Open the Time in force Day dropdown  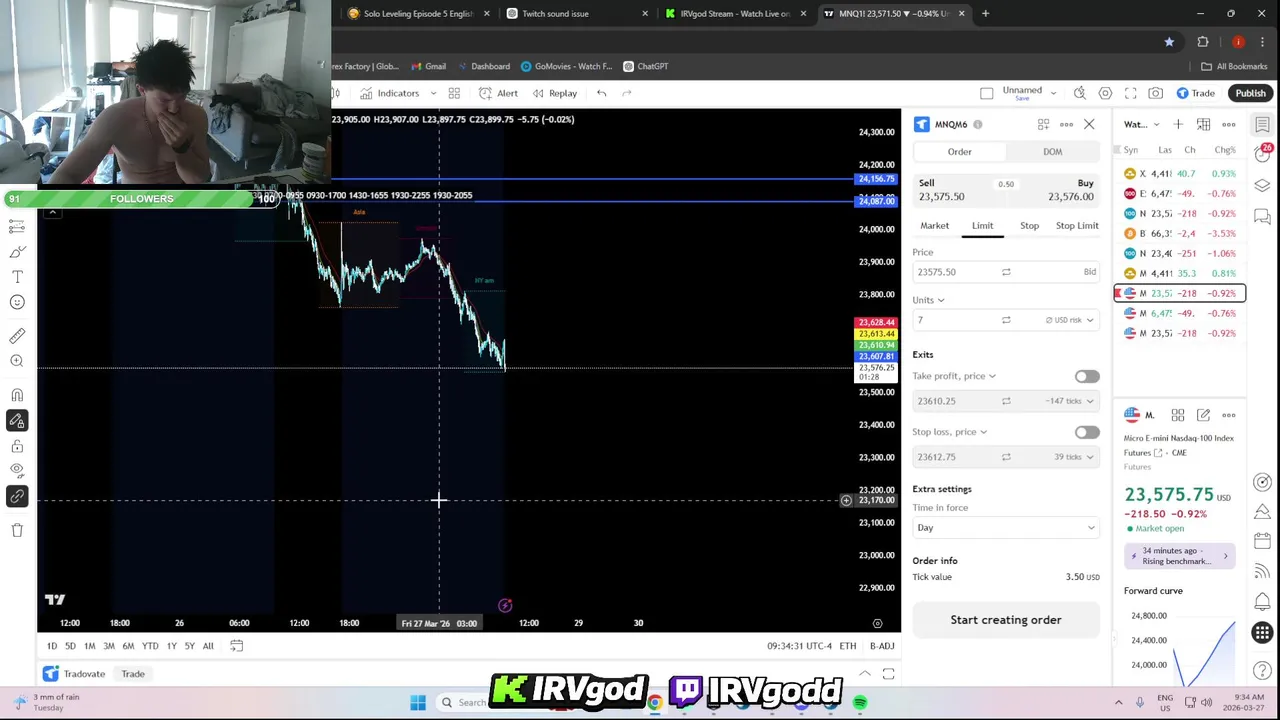1005,528
